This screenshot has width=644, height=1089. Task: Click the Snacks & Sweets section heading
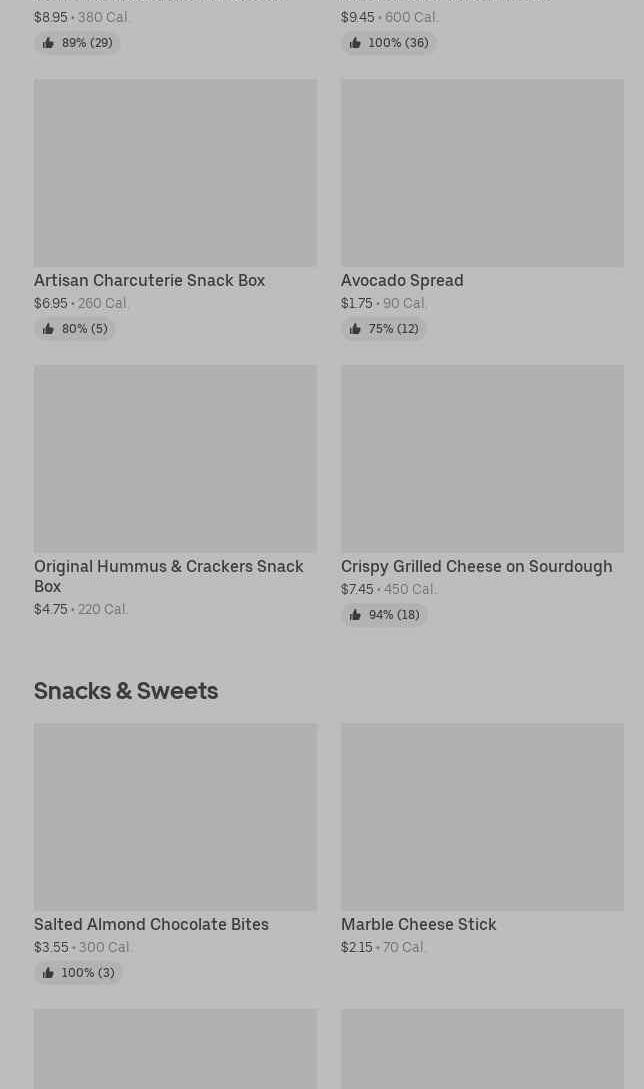126,691
